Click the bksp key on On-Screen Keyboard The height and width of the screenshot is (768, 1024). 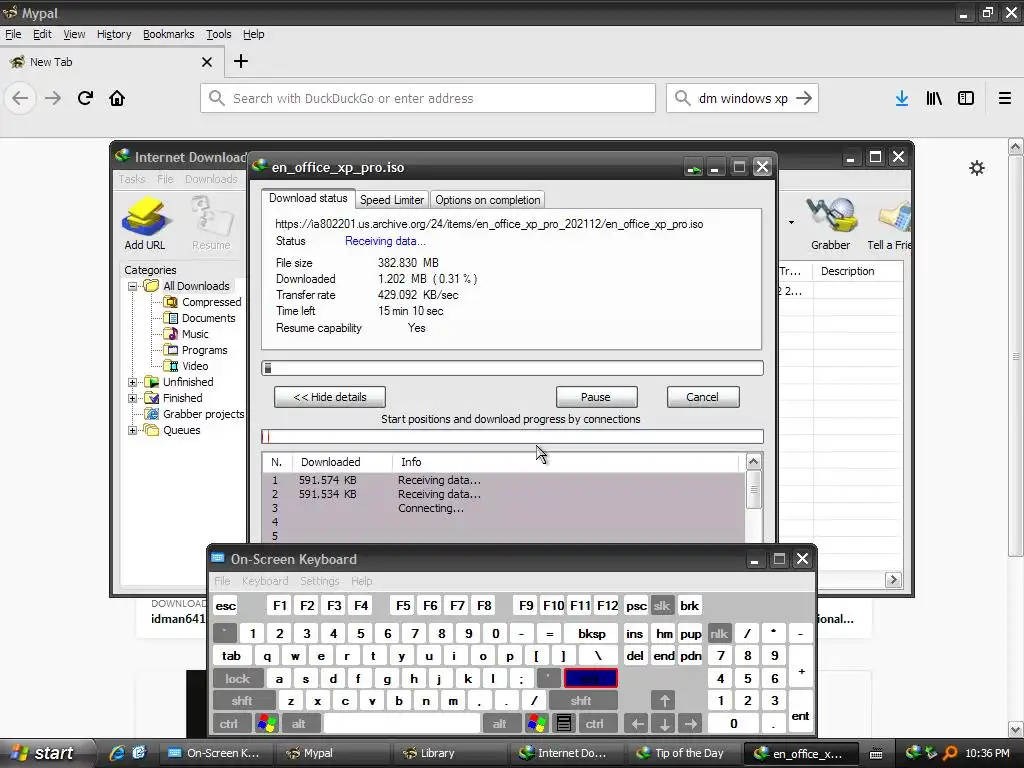point(592,633)
